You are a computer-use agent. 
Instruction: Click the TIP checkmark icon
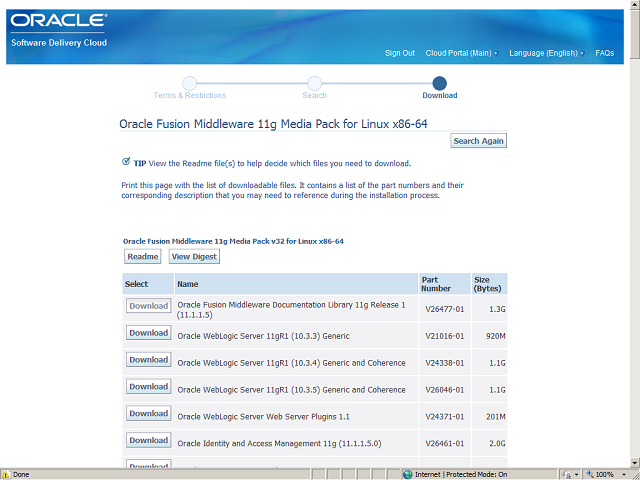(x=126, y=161)
